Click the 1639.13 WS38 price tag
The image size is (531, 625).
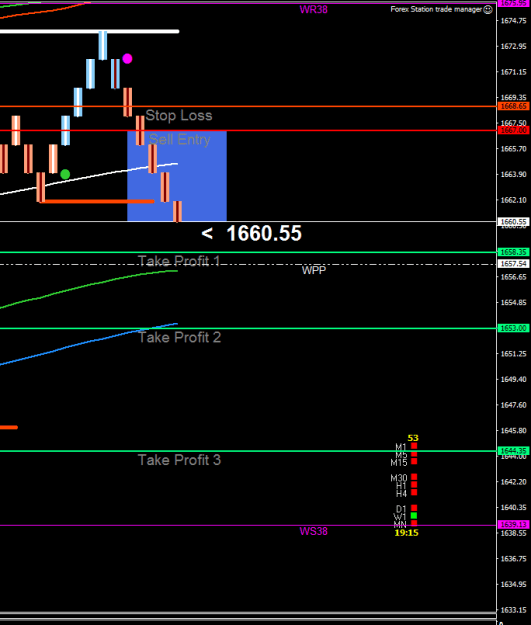pos(514,525)
